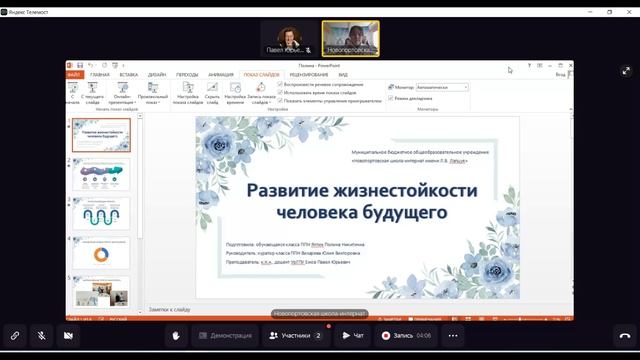Switch to the ВИД ribbon tab
The image size is (640, 360).
pos(343,75)
